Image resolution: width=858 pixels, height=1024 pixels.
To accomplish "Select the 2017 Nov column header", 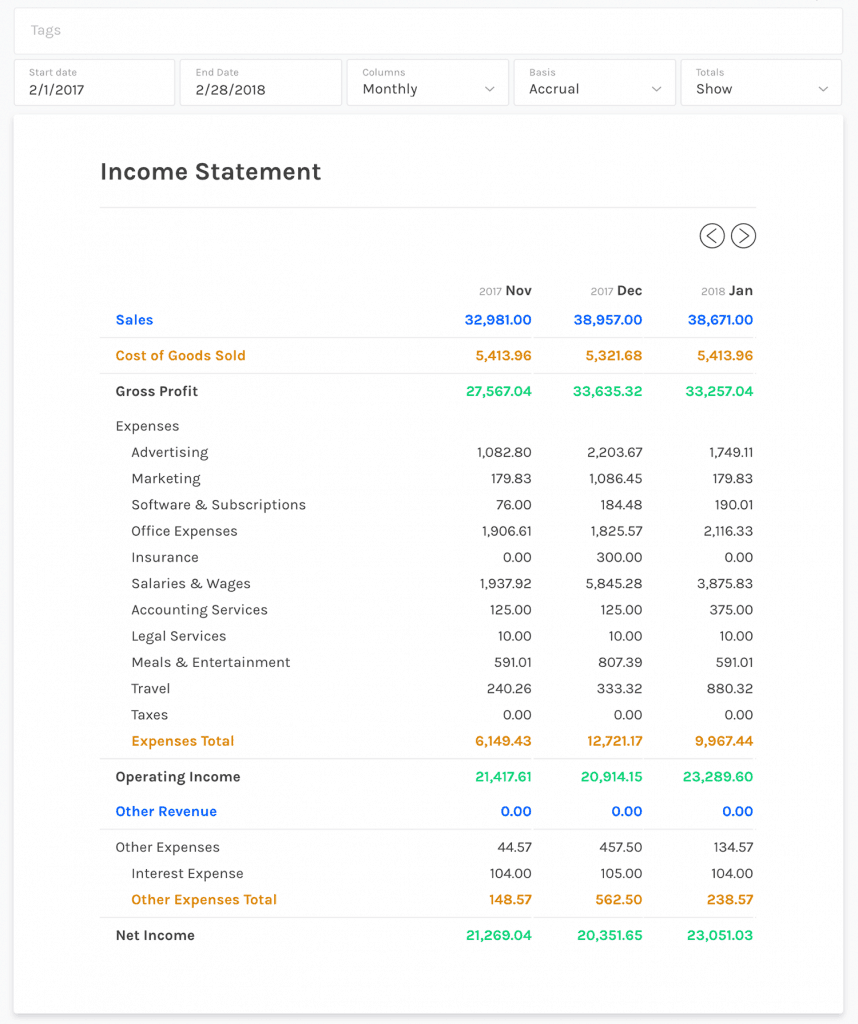I will [505, 291].
